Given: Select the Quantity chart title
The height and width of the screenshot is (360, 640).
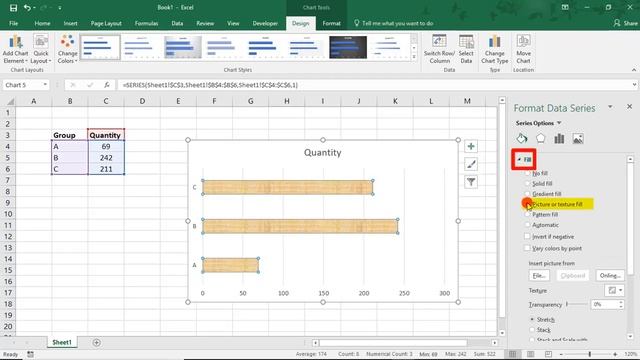Looking at the screenshot, I should 322,153.
